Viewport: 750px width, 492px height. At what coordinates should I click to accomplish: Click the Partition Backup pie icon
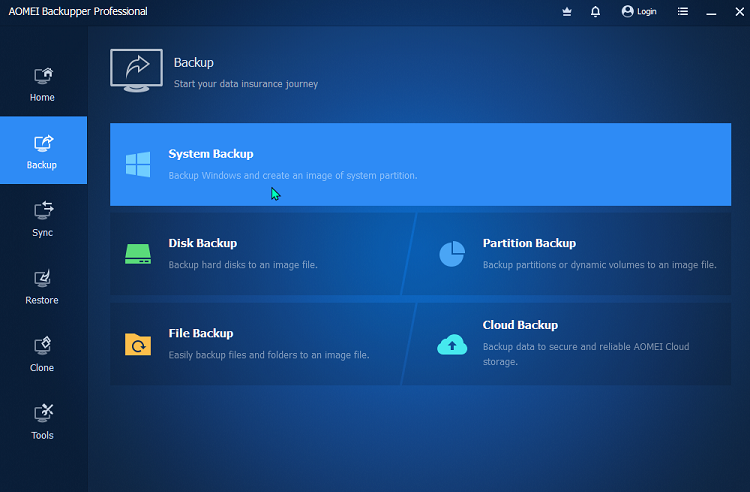coord(452,254)
